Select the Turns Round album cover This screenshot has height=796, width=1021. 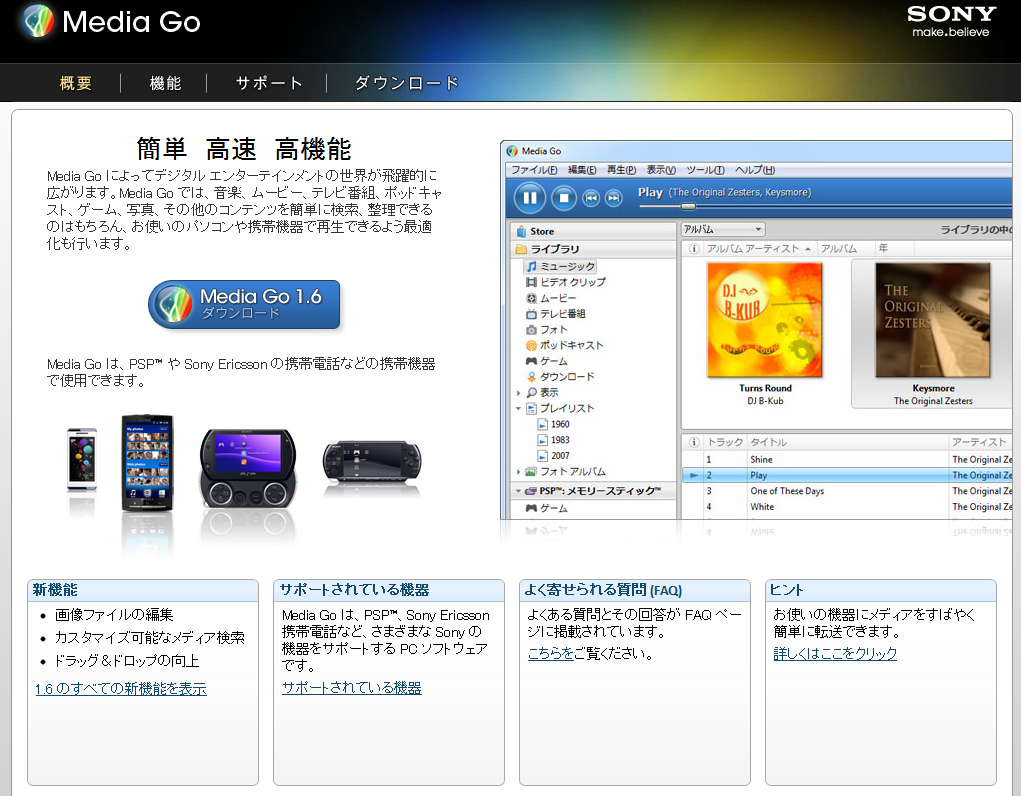click(x=764, y=320)
